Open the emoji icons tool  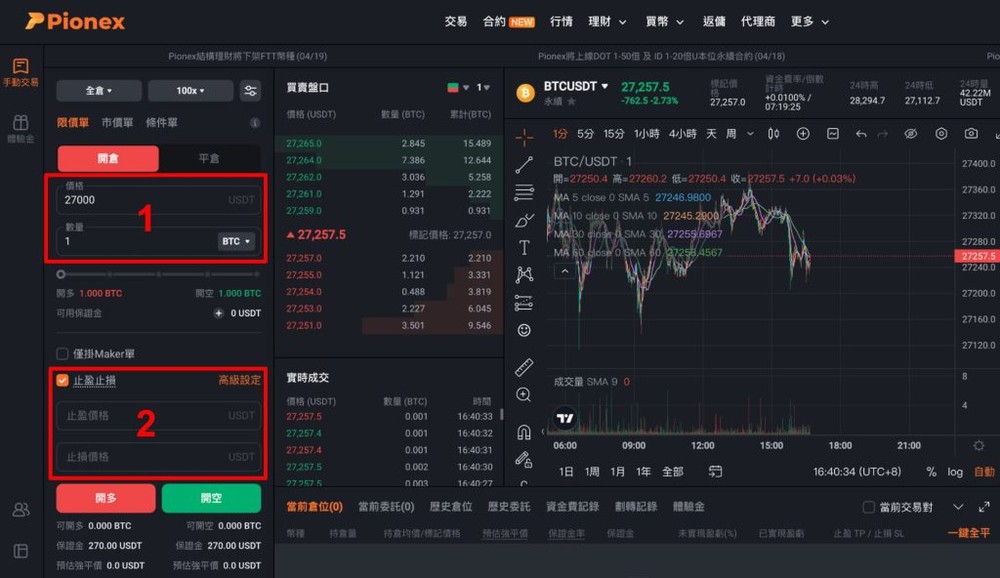click(x=524, y=330)
